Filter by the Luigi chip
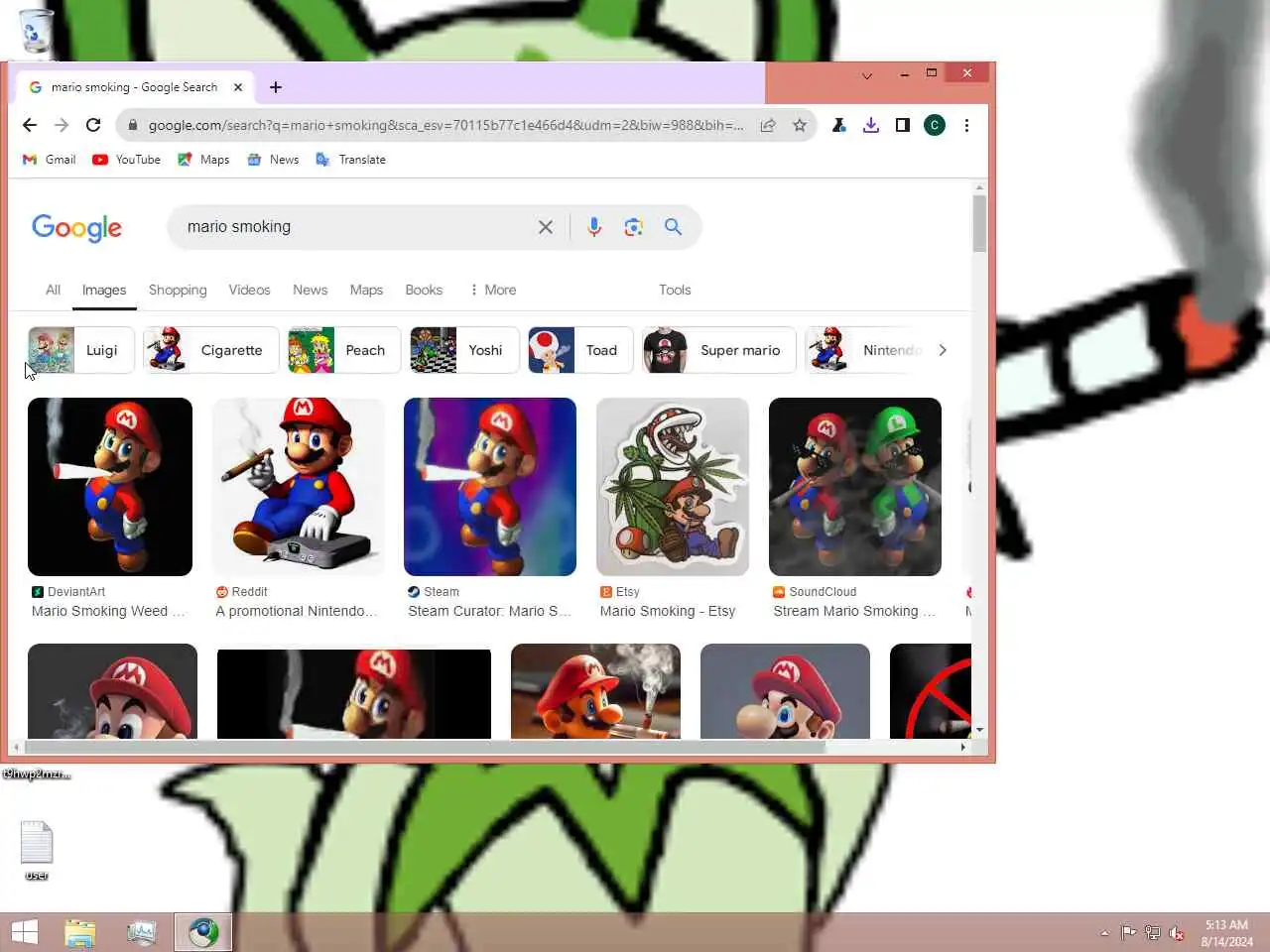Image resolution: width=1270 pixels, height=952 pixels. (81, 350)
